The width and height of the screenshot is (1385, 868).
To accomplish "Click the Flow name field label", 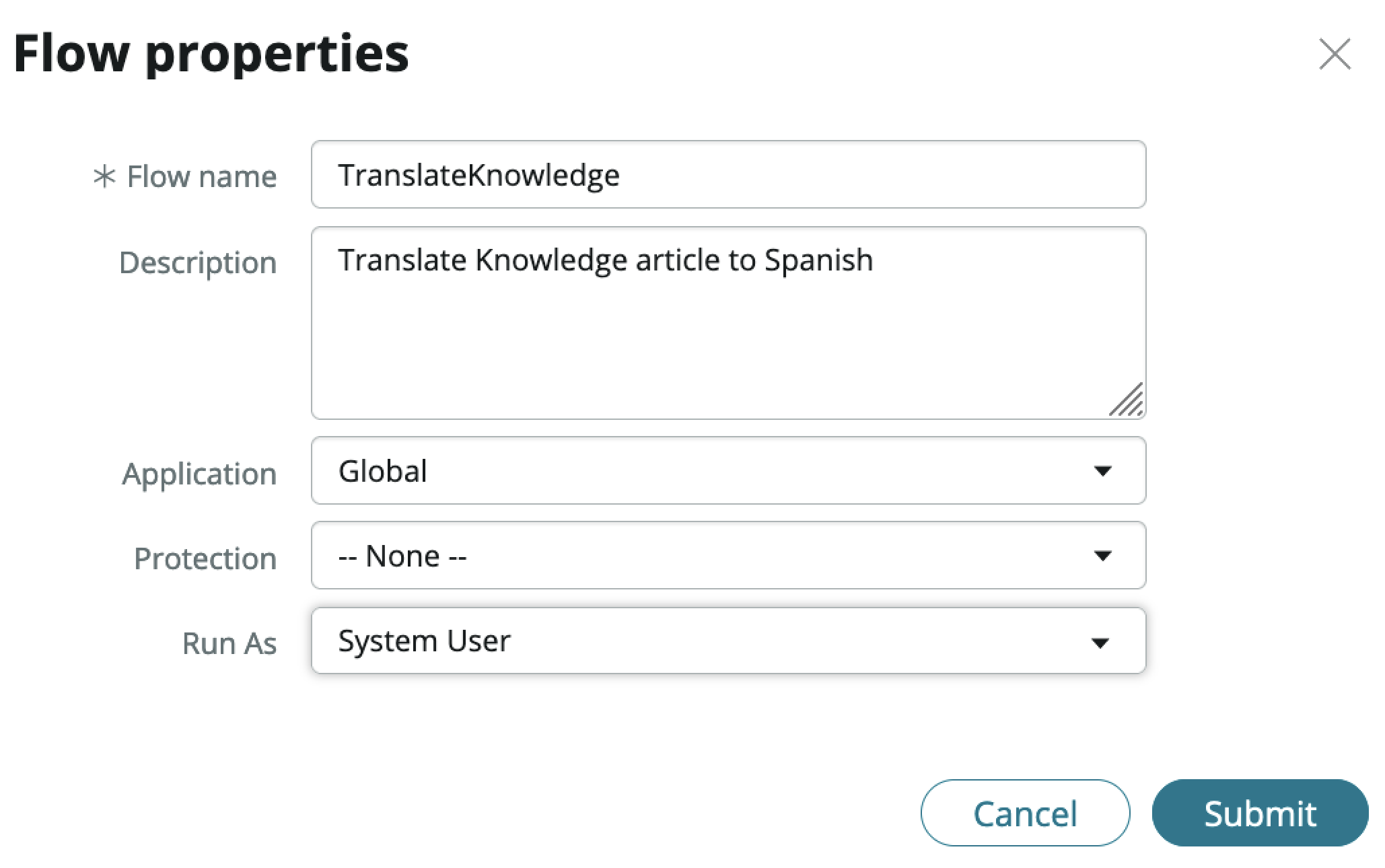I will click(201, 177).
